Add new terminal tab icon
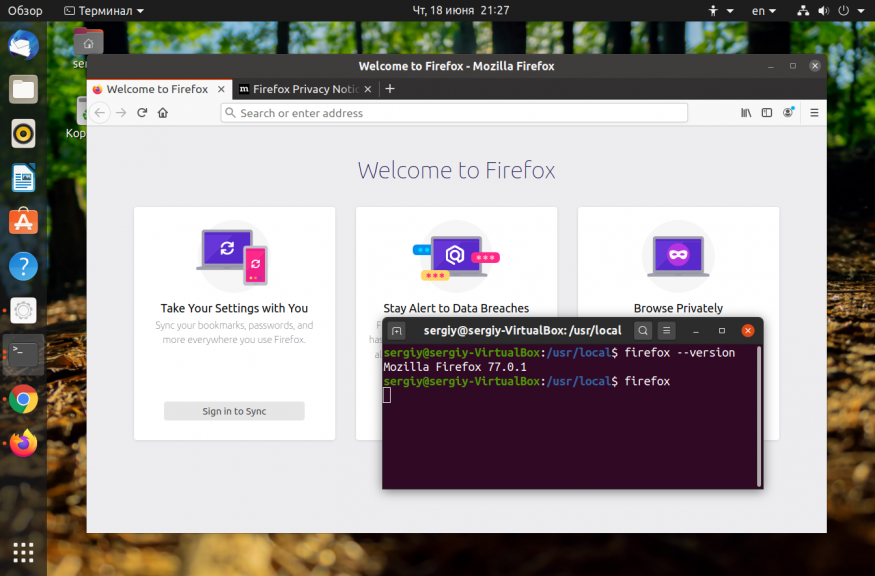This screenshot has height=576, width=875. [x=397, y=331]
